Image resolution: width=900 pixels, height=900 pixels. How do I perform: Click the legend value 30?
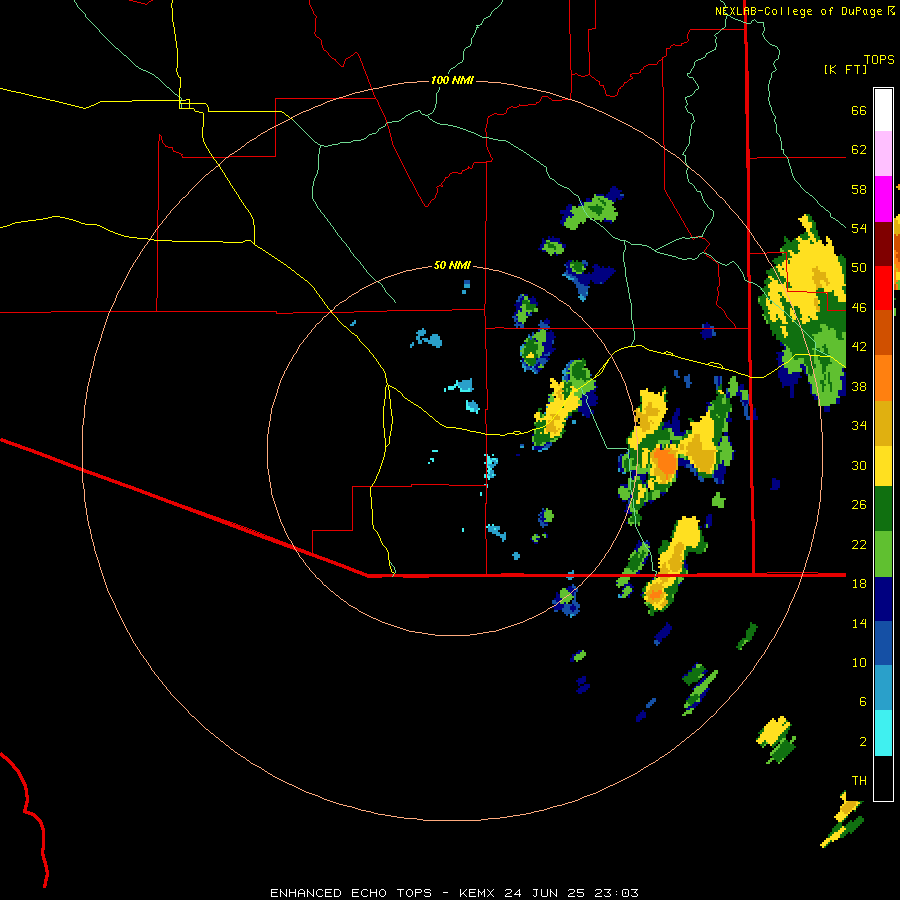tap(859, 465)
